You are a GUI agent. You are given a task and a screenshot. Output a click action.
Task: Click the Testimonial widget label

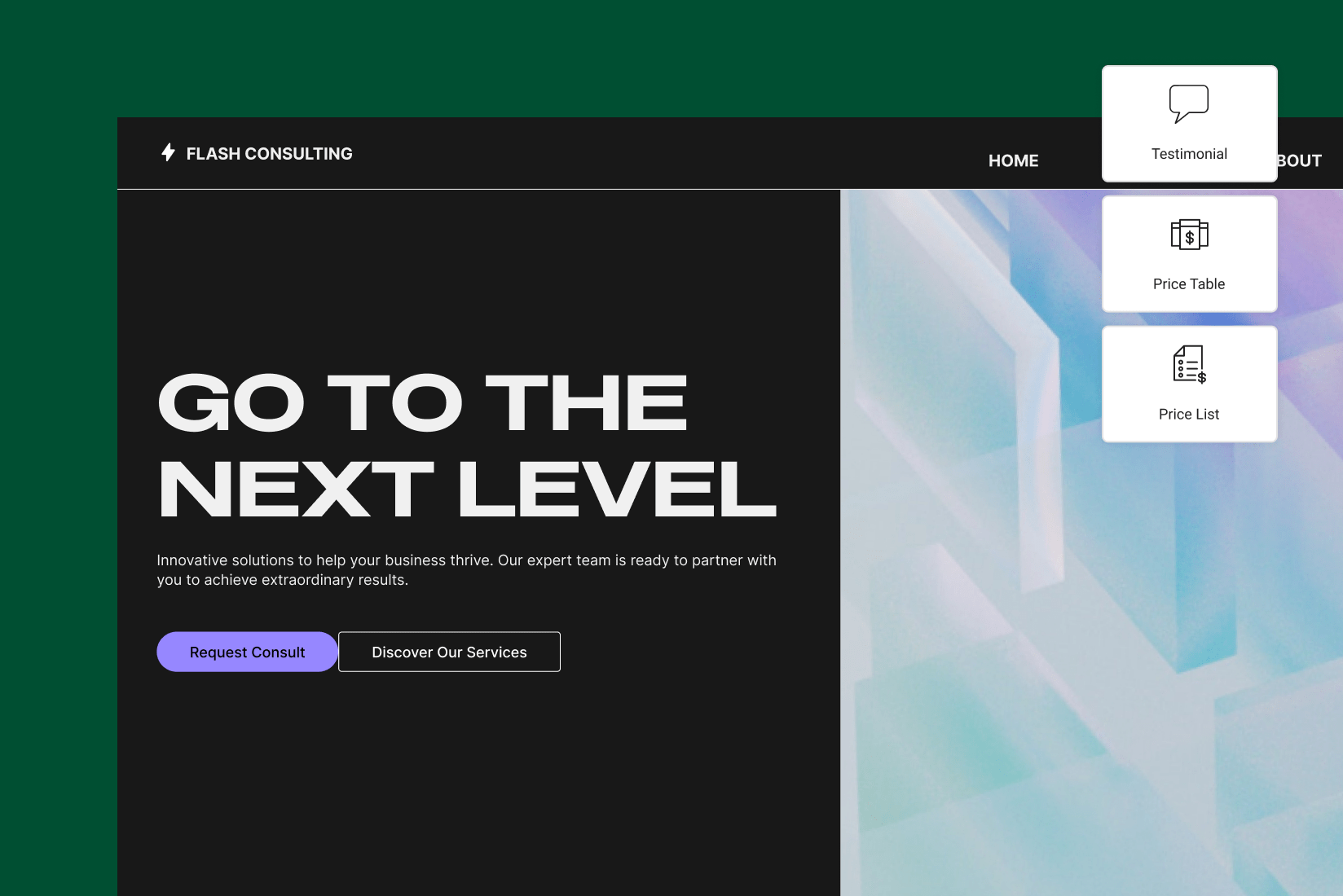point(1189,154)
